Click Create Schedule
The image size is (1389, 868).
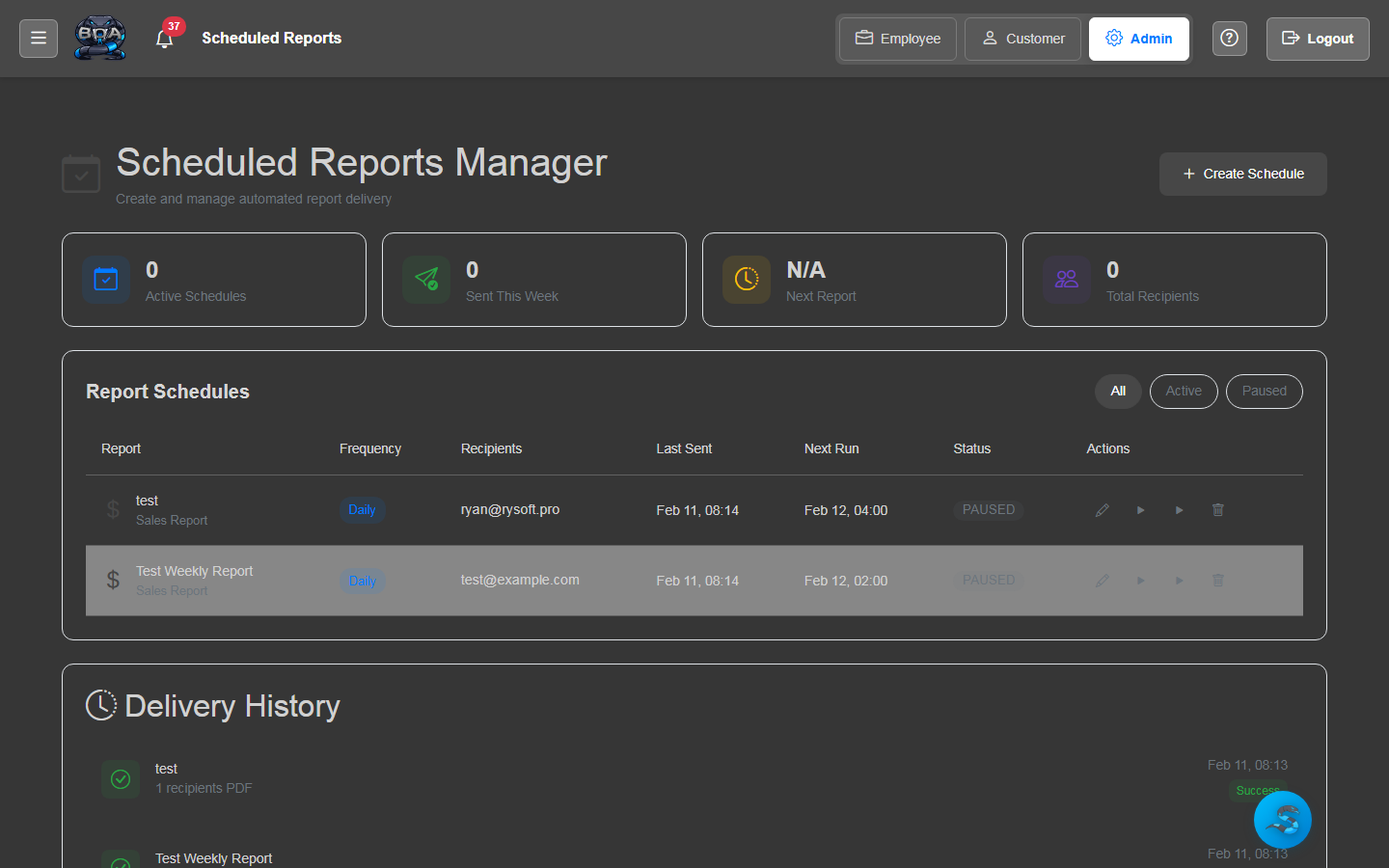pyautogui.click(x=1242, y=174)
